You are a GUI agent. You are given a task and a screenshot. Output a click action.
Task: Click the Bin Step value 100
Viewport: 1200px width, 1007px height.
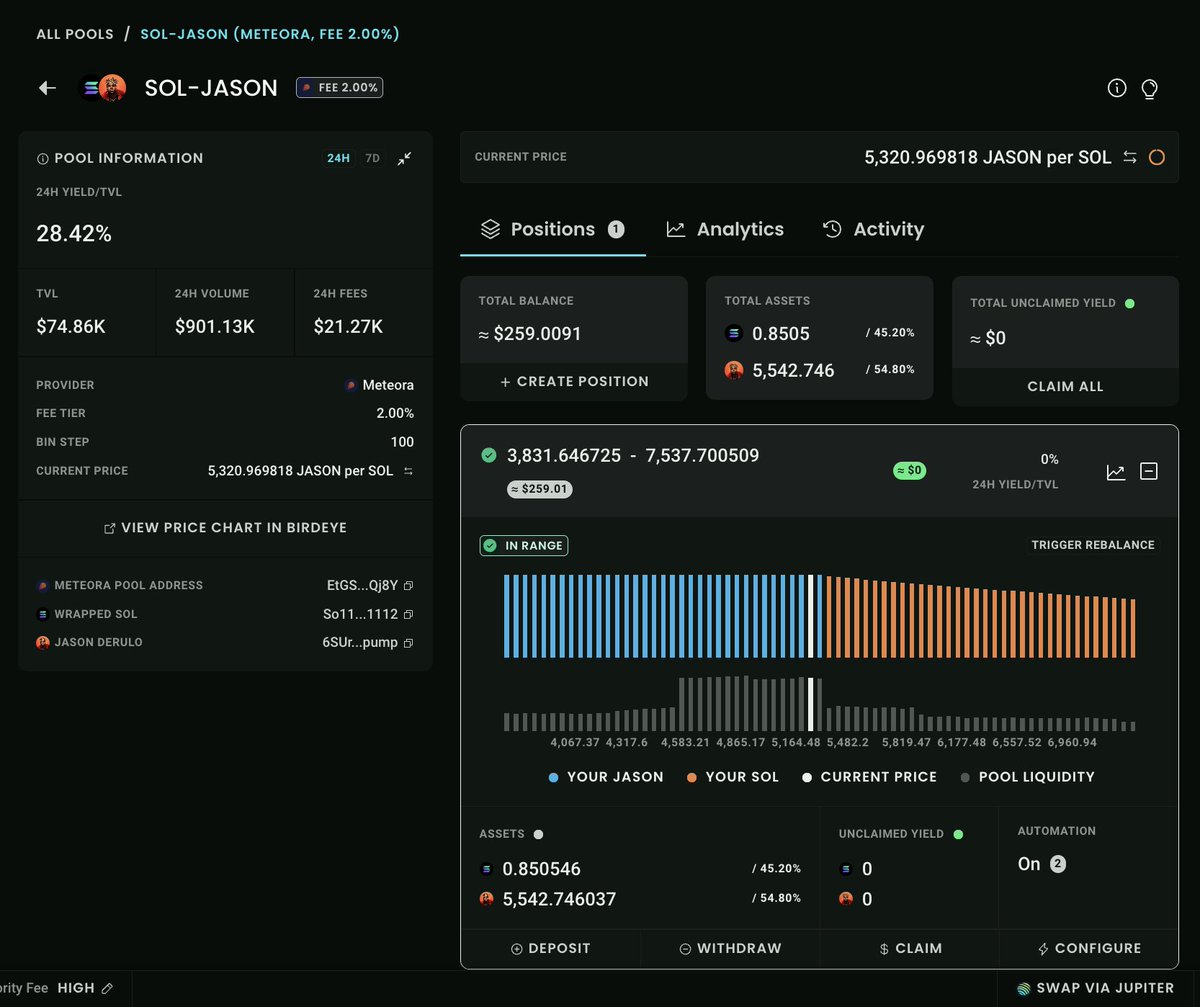pos(402,442)
